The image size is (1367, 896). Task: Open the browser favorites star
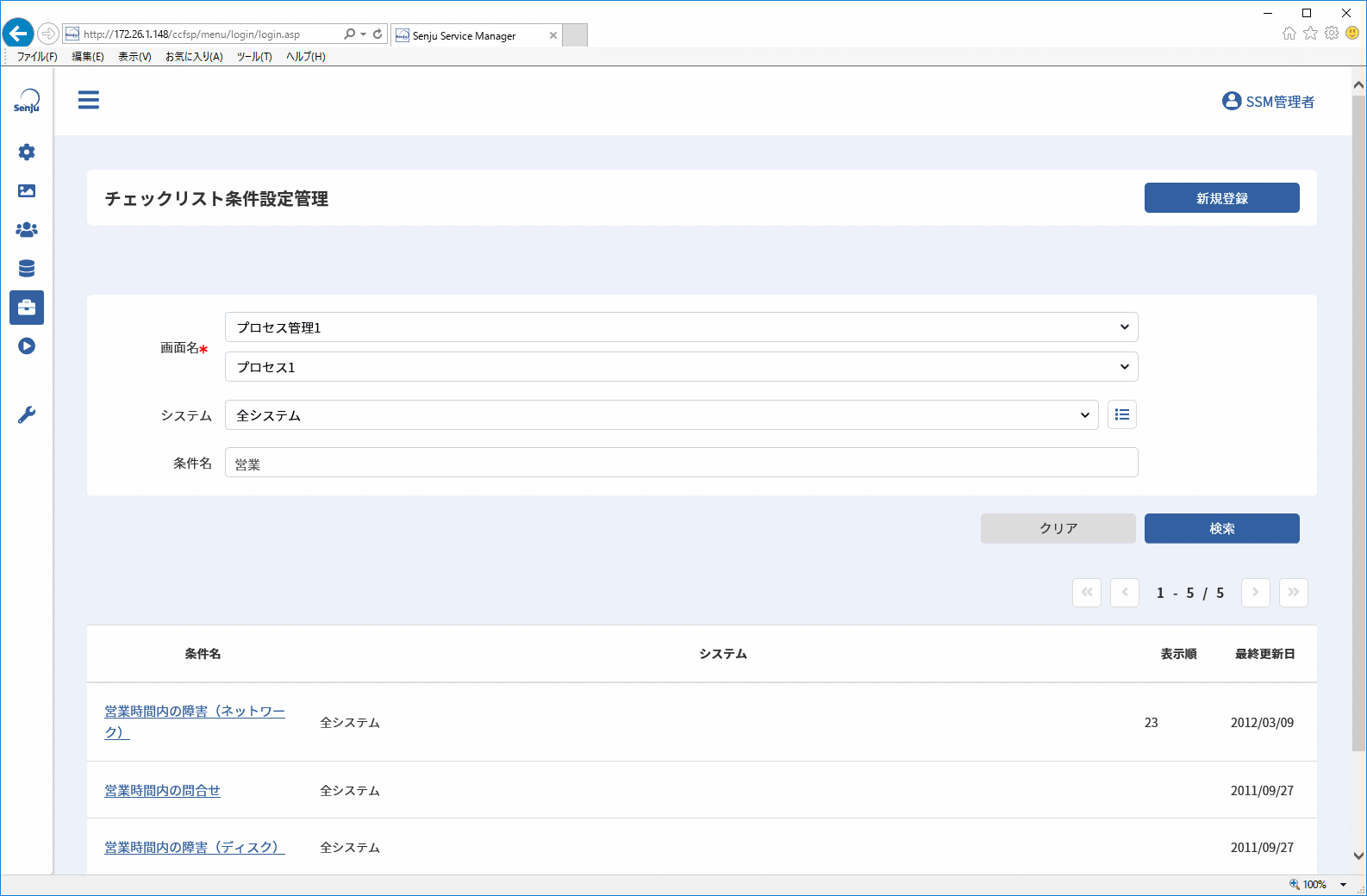coord(1310,33)
